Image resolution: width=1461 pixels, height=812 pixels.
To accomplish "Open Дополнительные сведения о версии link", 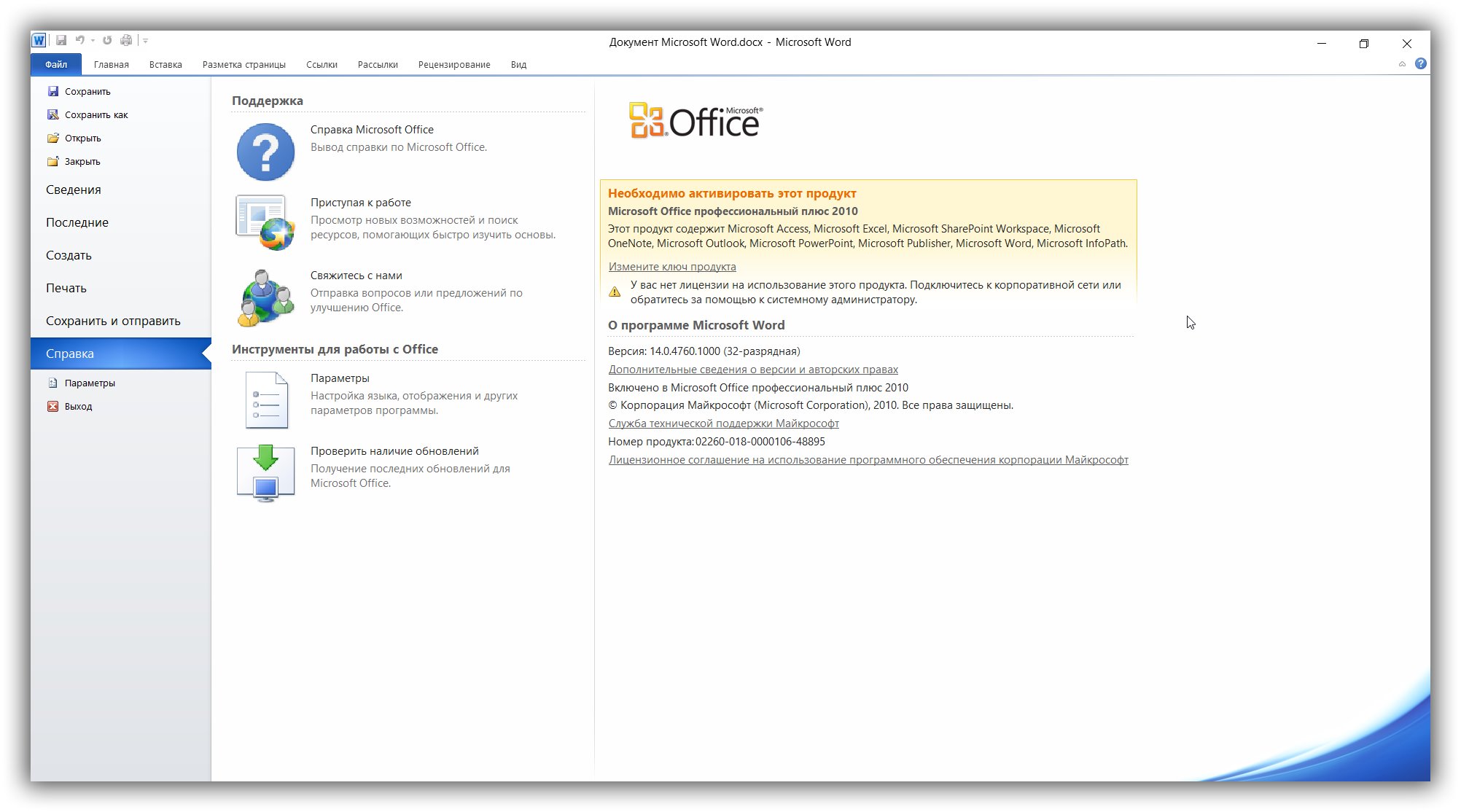I will [x=753, y=370].
